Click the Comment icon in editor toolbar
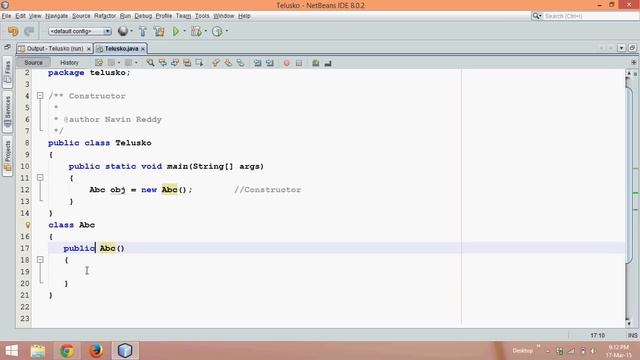 (316, 63)
